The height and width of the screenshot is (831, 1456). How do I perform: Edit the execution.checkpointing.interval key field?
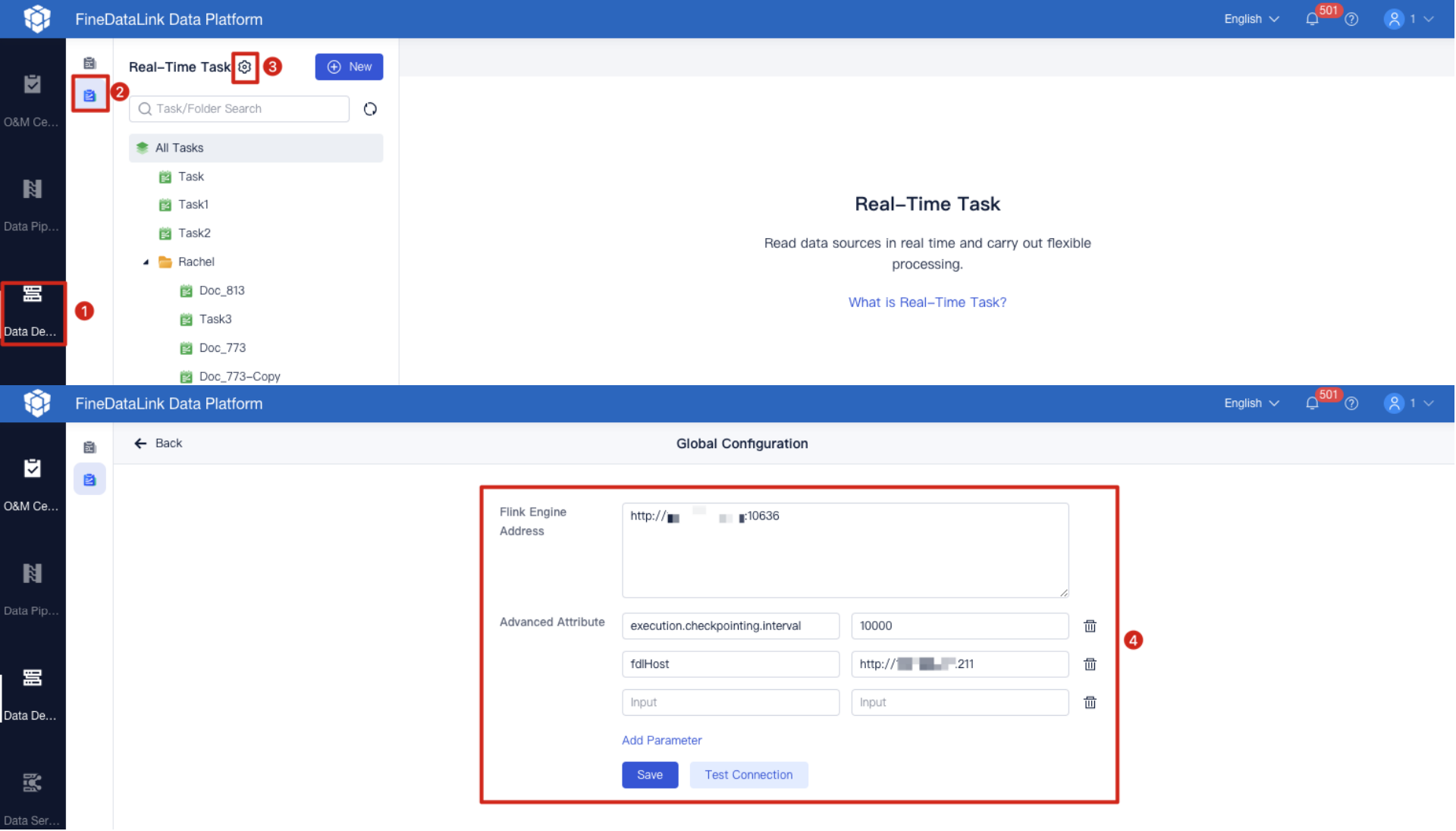pyautogui.click(x=730, y=626)
